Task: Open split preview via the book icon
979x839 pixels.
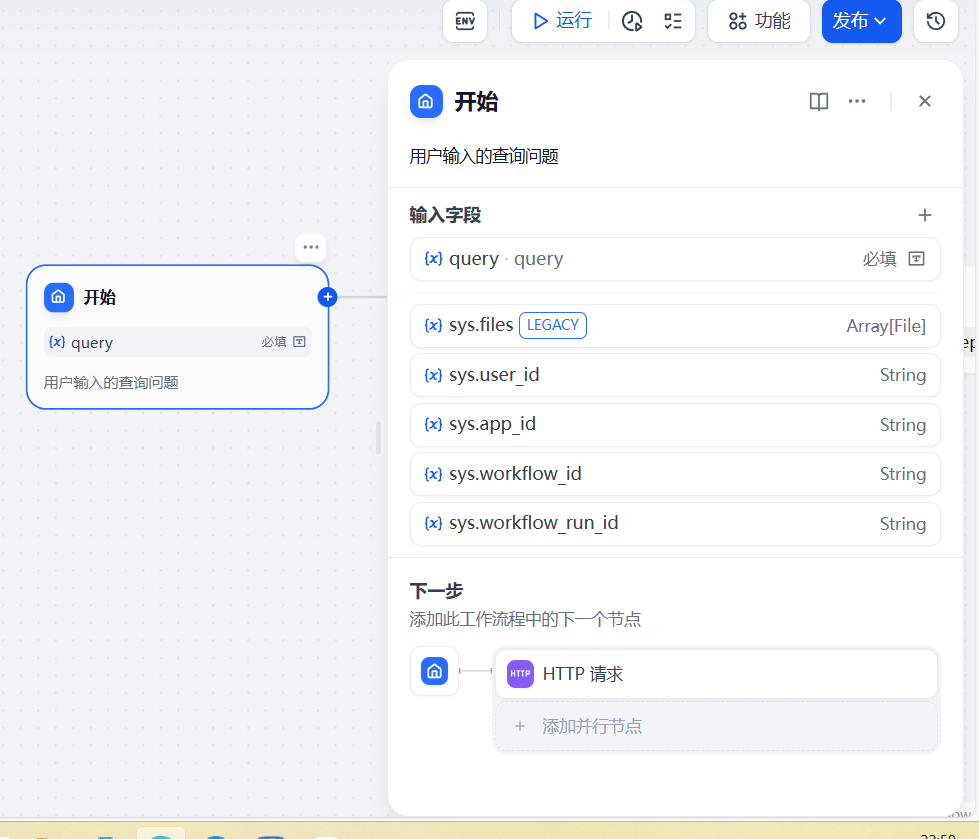Action: coord(818,101)
